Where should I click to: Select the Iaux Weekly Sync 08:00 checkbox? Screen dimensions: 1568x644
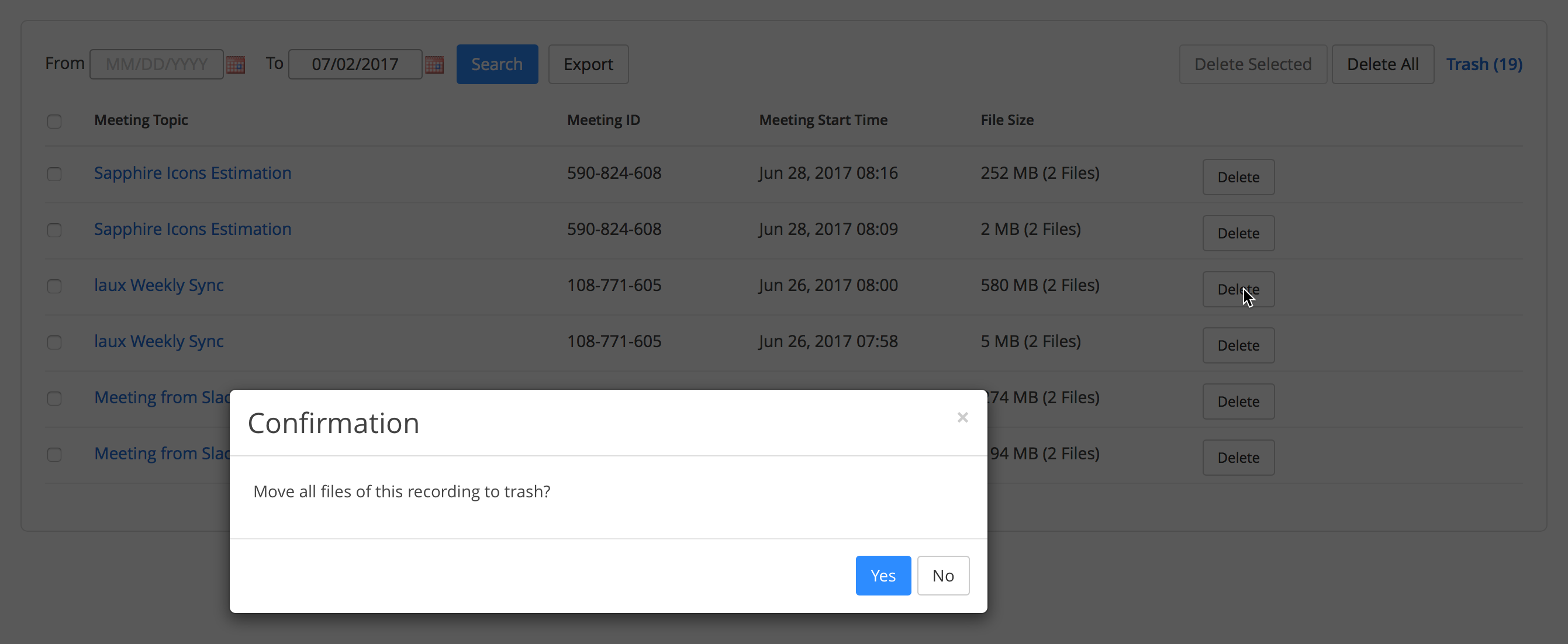(55, 286)
